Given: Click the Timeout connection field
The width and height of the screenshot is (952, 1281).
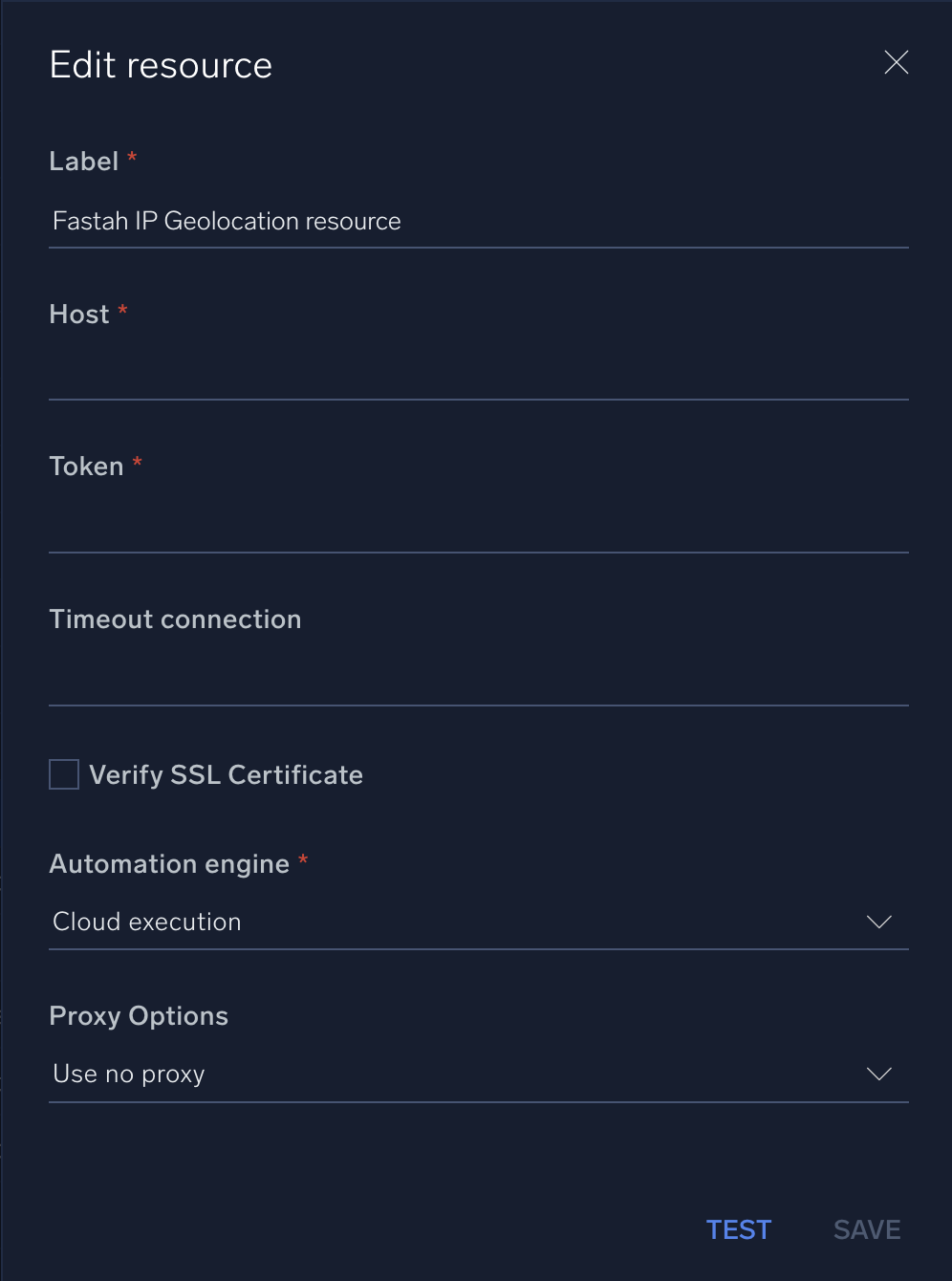Looking at the screenshot, I should pos(478,681).
